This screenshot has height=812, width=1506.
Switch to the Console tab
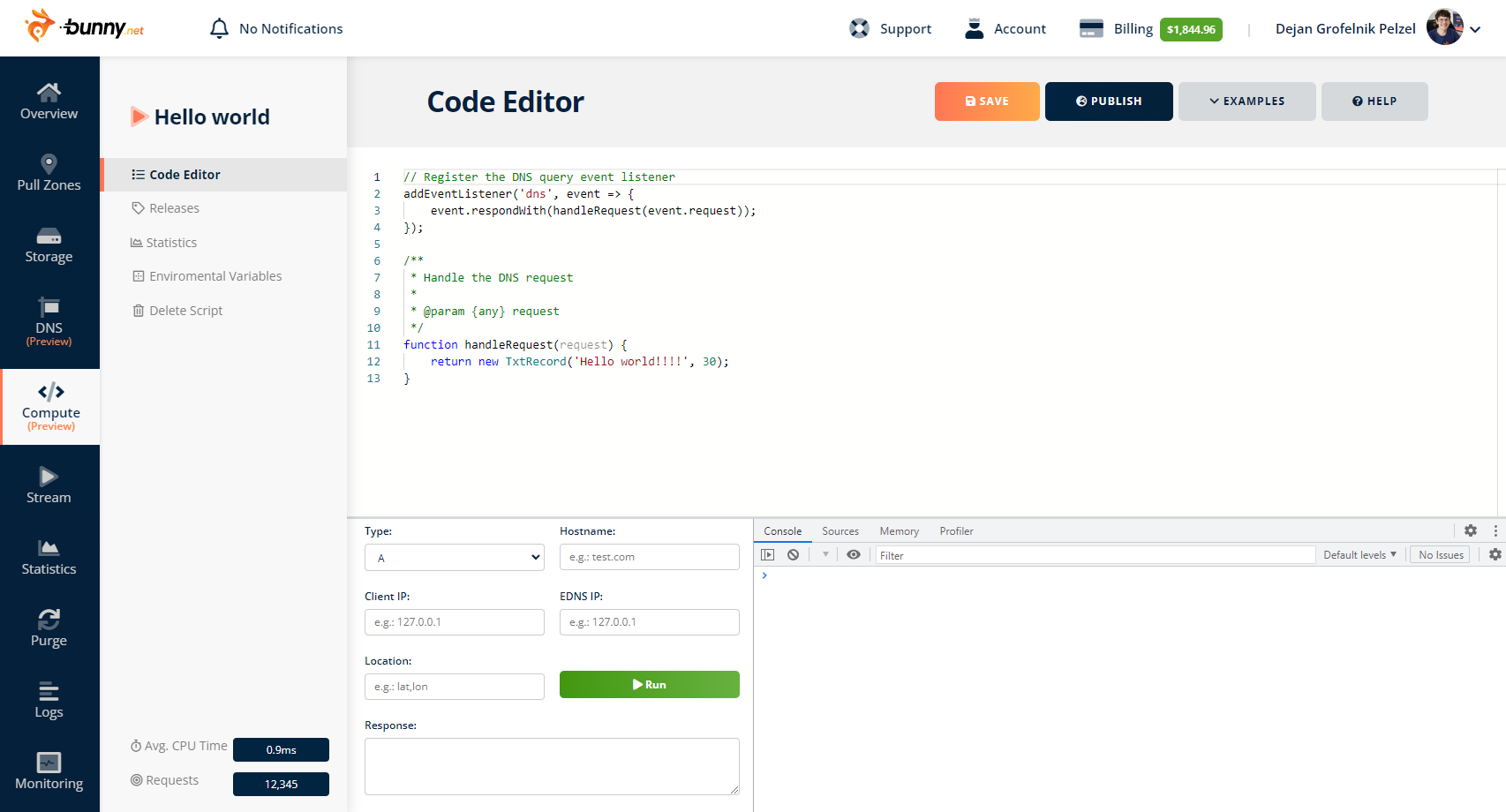pos(783,530)
